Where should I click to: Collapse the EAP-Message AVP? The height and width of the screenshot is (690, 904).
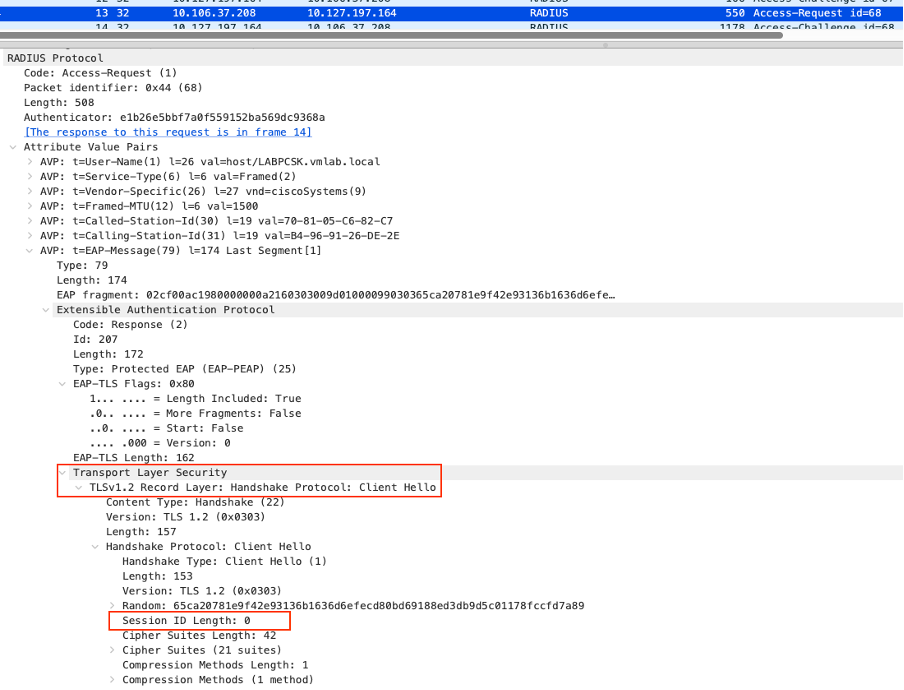point(29,251)
